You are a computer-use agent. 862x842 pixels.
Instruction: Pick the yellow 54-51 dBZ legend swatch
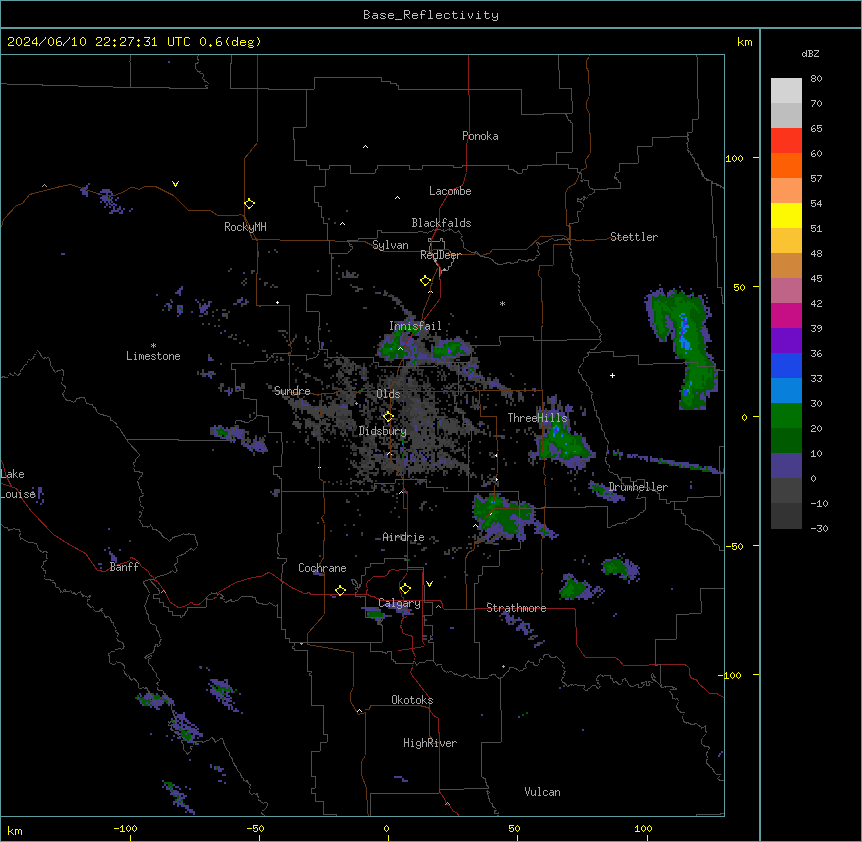point(786,215)
